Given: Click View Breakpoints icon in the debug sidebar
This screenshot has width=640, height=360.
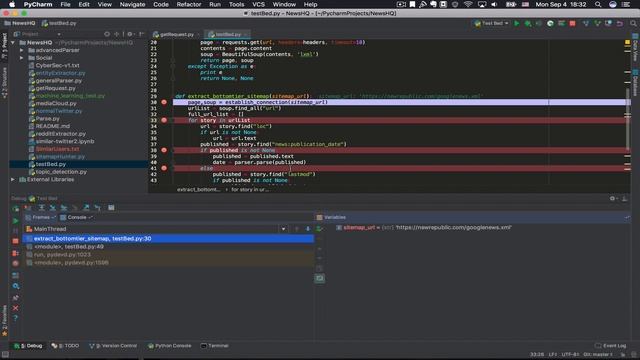Looking at the screenshot, I should pyautogui.click(x=16, y=253).
